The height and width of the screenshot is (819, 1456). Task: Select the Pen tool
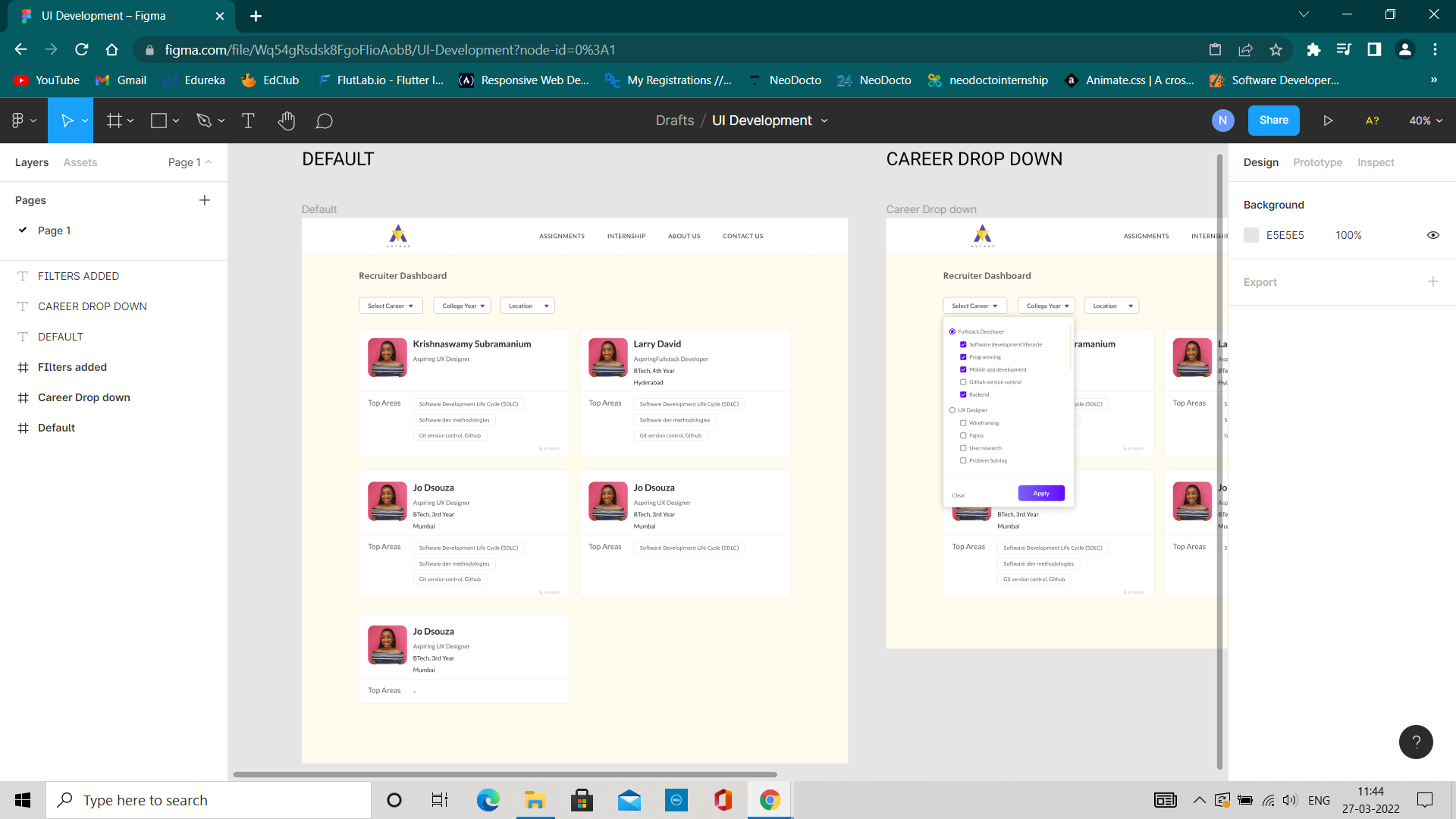click(203, 121)
